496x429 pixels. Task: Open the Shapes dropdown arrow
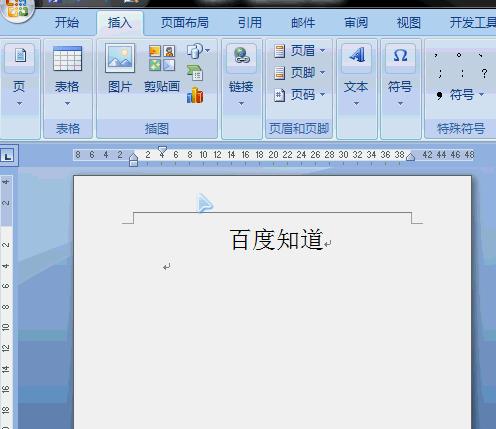(x=208, y=51)
